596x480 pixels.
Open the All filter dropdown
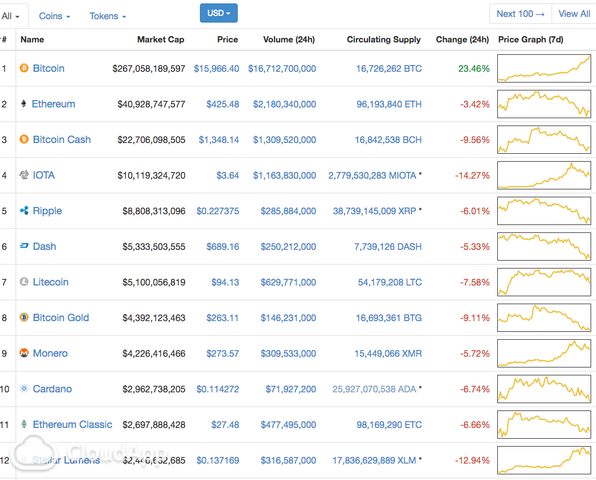(10, 16)
